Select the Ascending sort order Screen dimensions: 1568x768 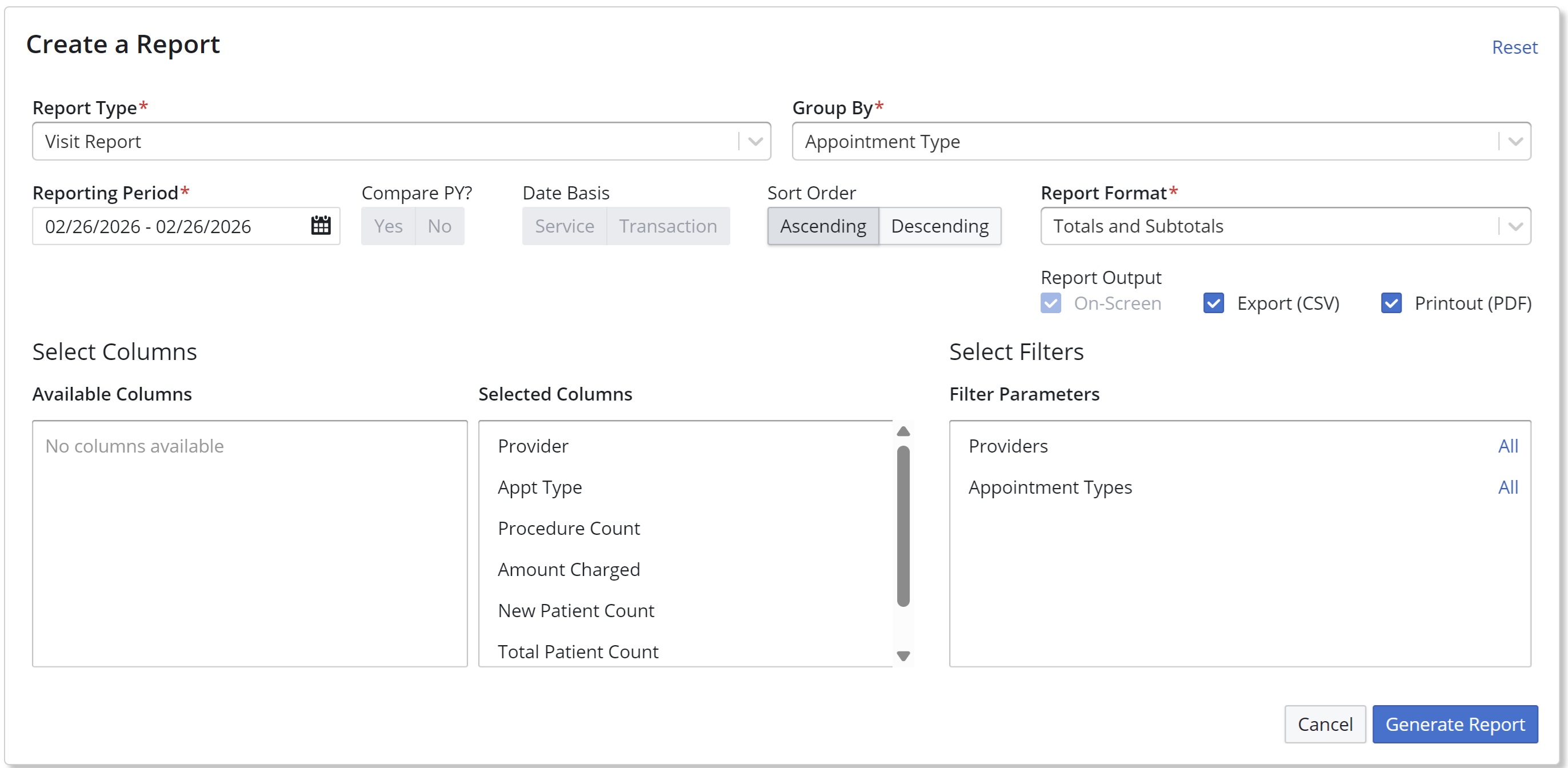point(823,226)
